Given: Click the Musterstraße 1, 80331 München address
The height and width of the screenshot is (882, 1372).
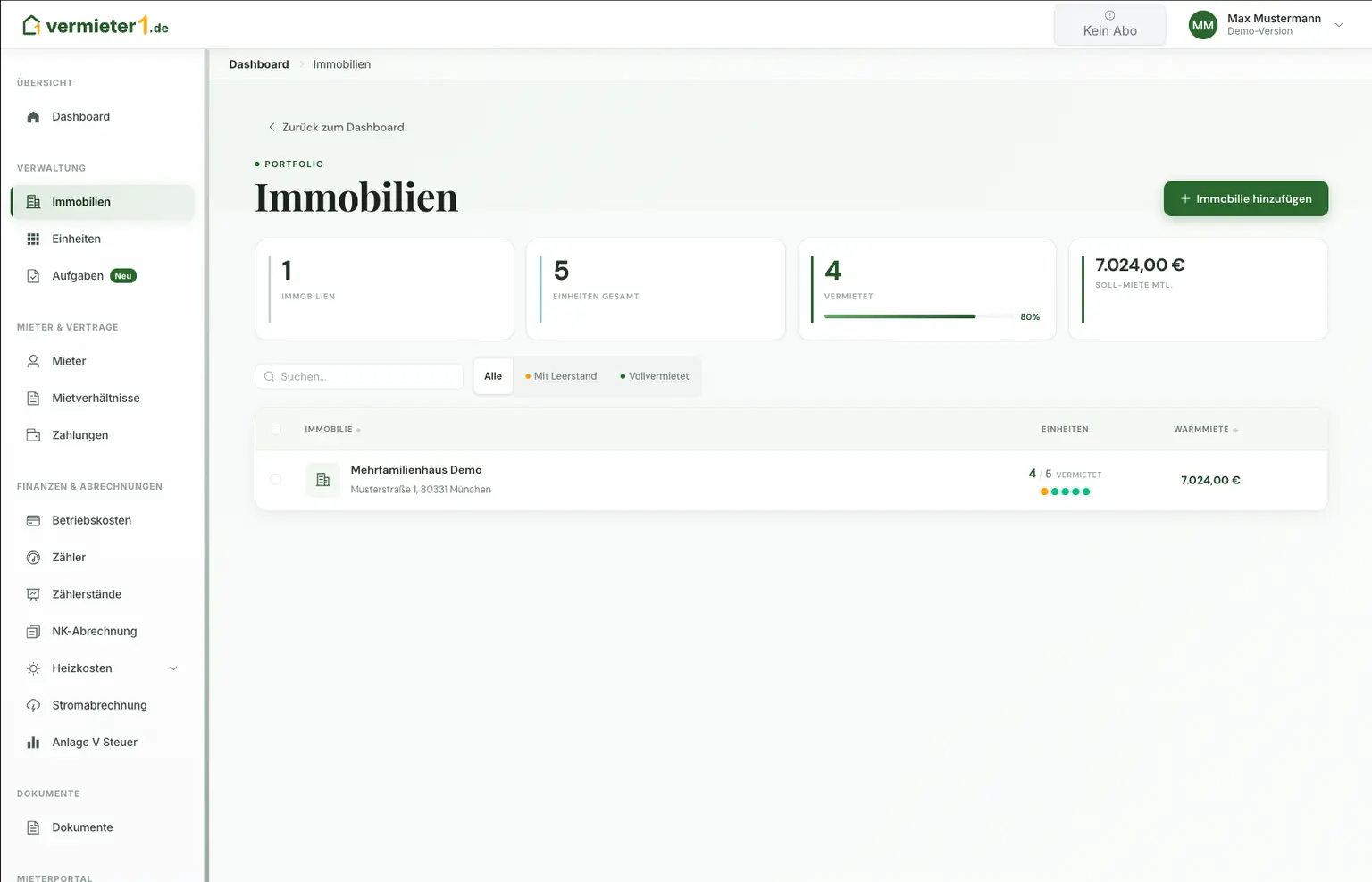Looking at the screenshot, I should coord(421,490).
